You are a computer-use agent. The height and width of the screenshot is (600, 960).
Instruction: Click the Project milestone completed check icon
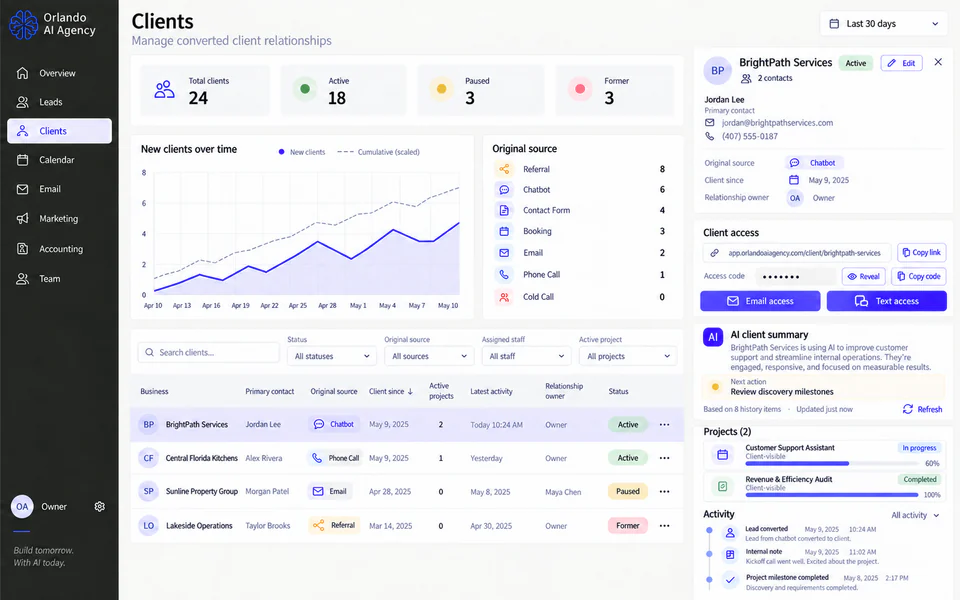pyautogui.click(x=730, y=579)
